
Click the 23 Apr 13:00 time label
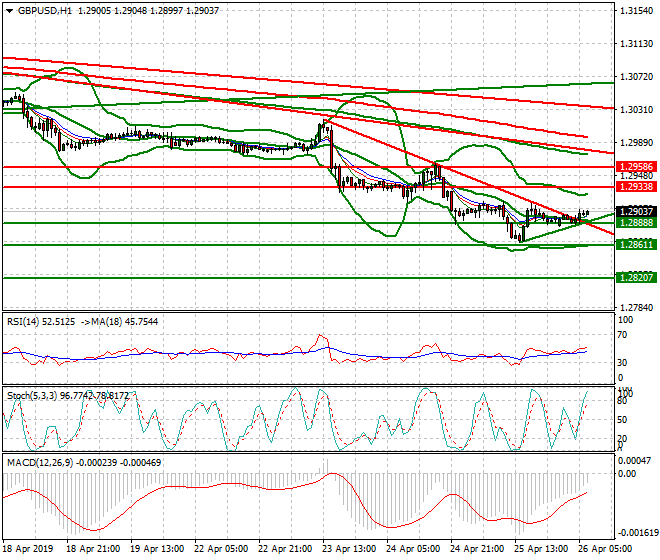[349, 549]
